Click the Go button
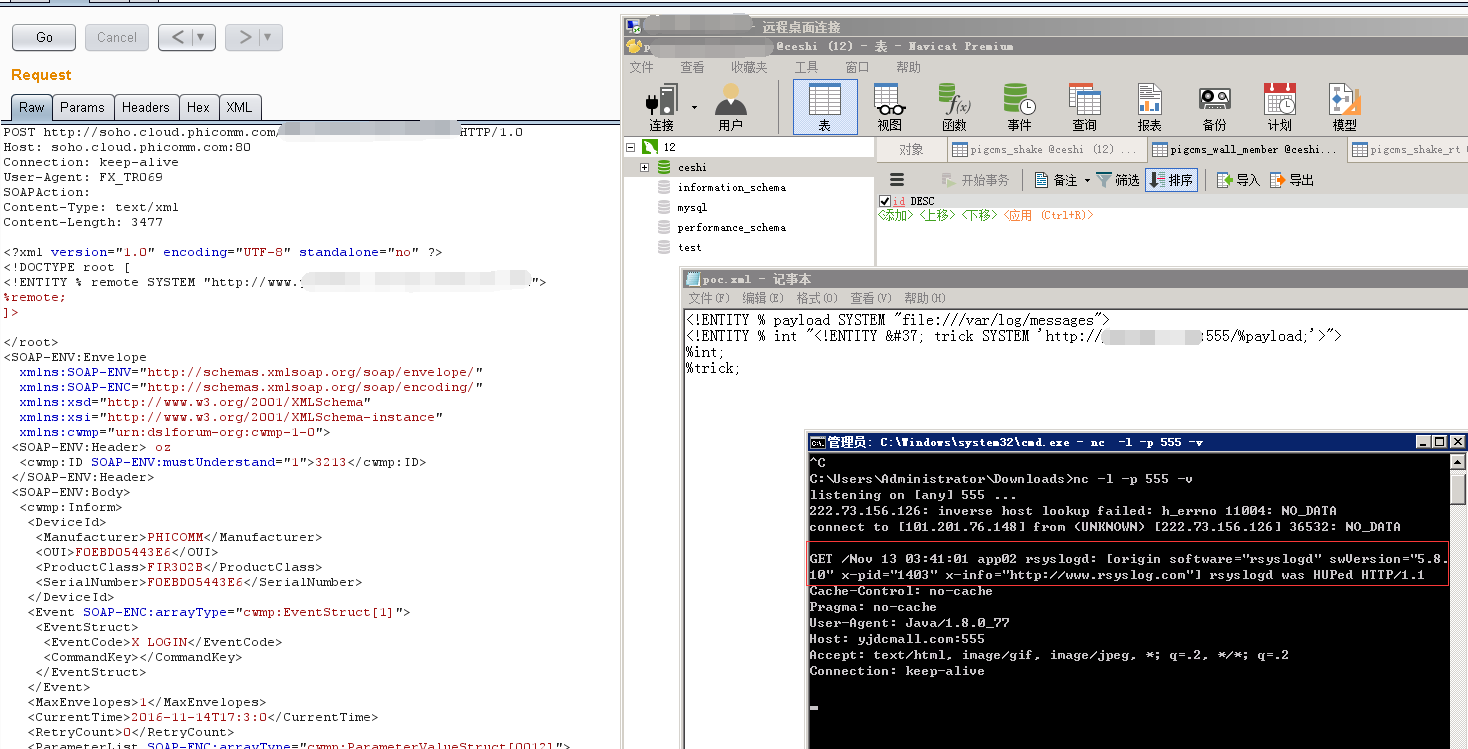Image resolution: width=1468 pixels, height=749 pixels. coord(44,38)
